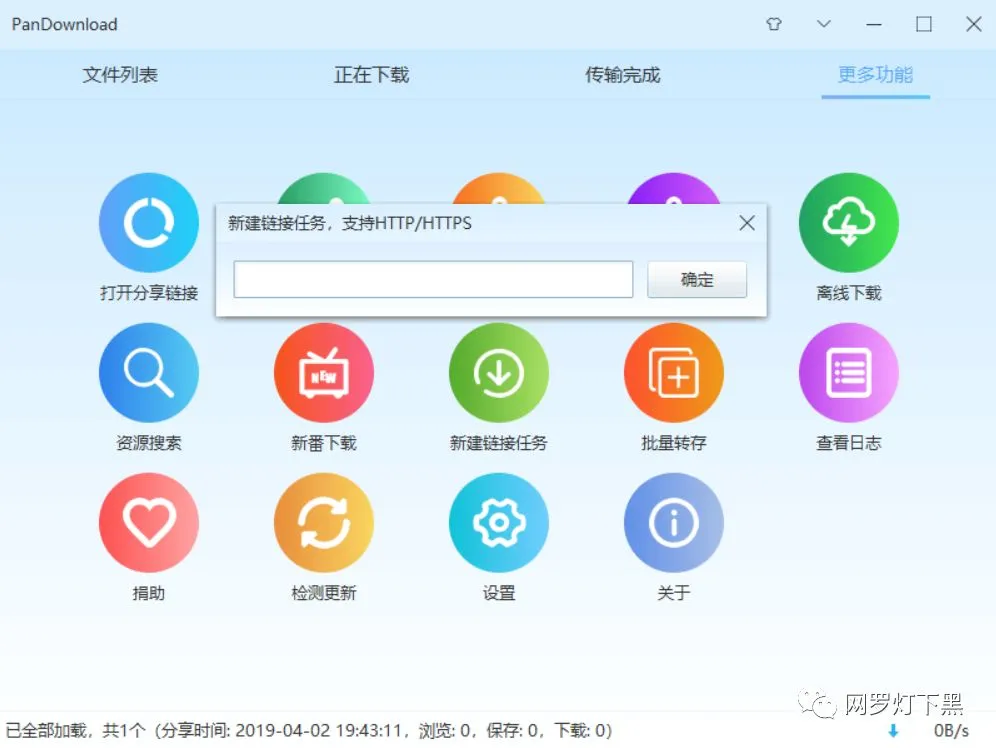Expand the title bar dropdown chevron
This screenshot has height=748, width=996.
coord(824,24)
